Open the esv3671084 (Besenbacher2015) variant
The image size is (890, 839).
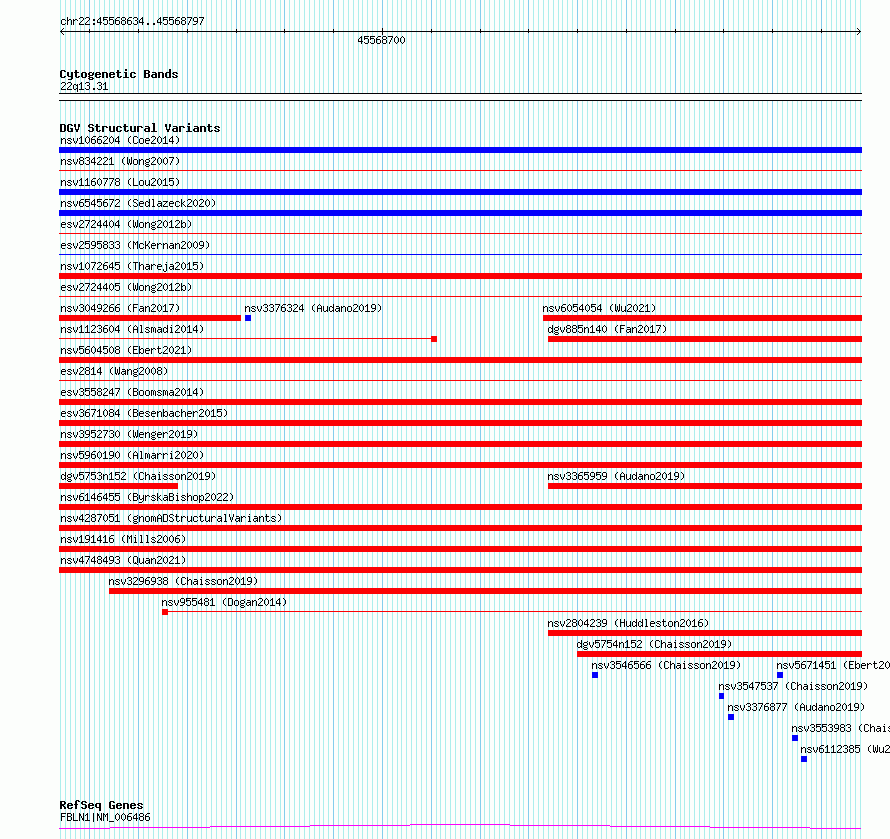pyautogui.click(x=144, y=413)
